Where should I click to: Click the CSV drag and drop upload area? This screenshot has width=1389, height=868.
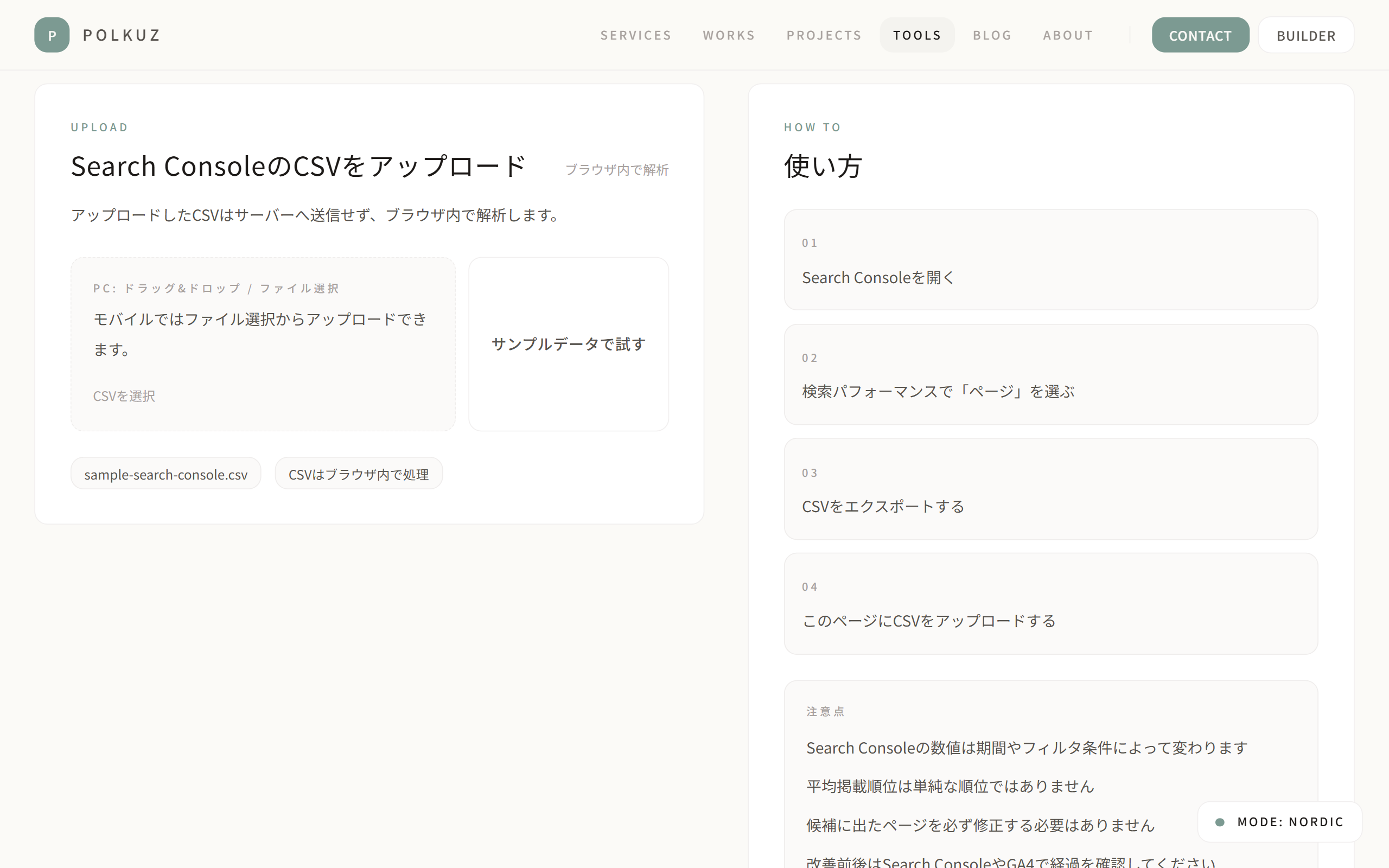tap(263, 344)
